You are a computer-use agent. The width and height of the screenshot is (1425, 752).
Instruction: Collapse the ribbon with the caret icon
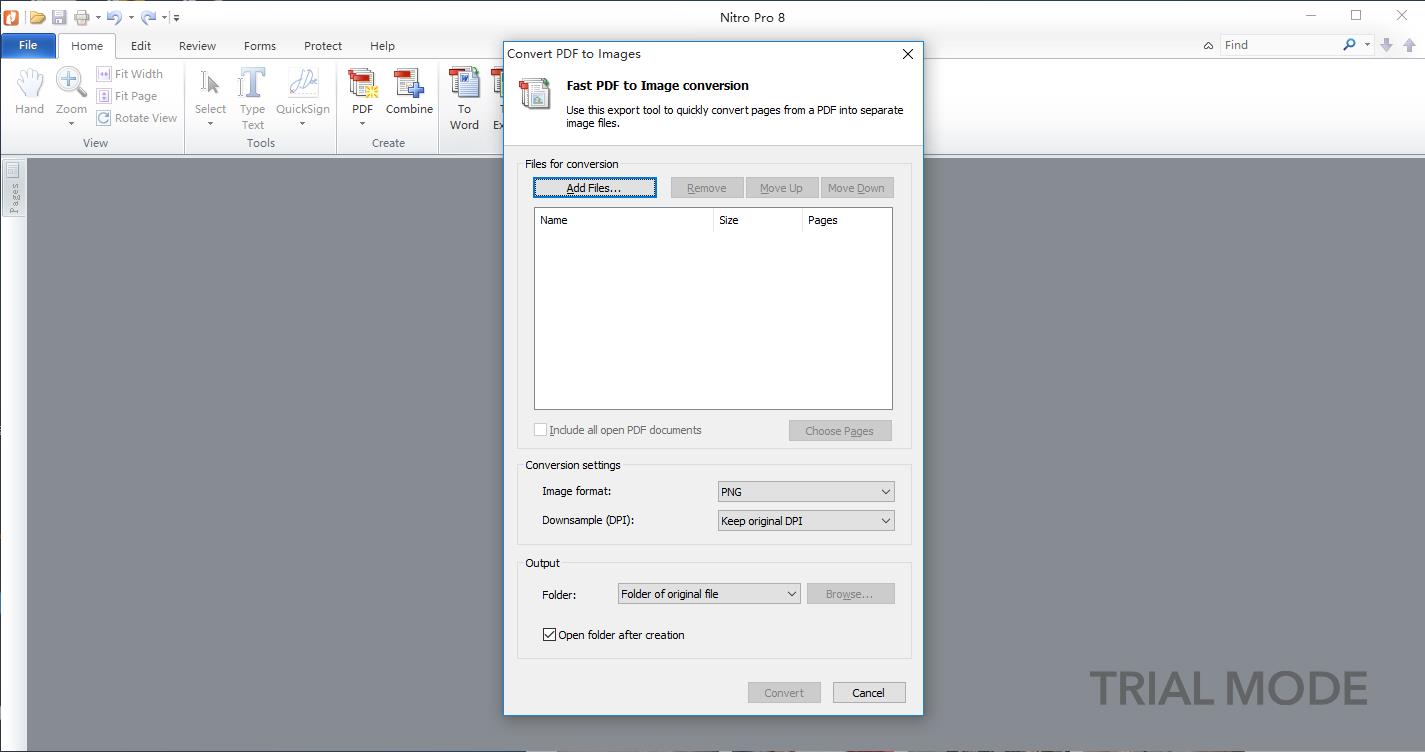pos(1208,45)
